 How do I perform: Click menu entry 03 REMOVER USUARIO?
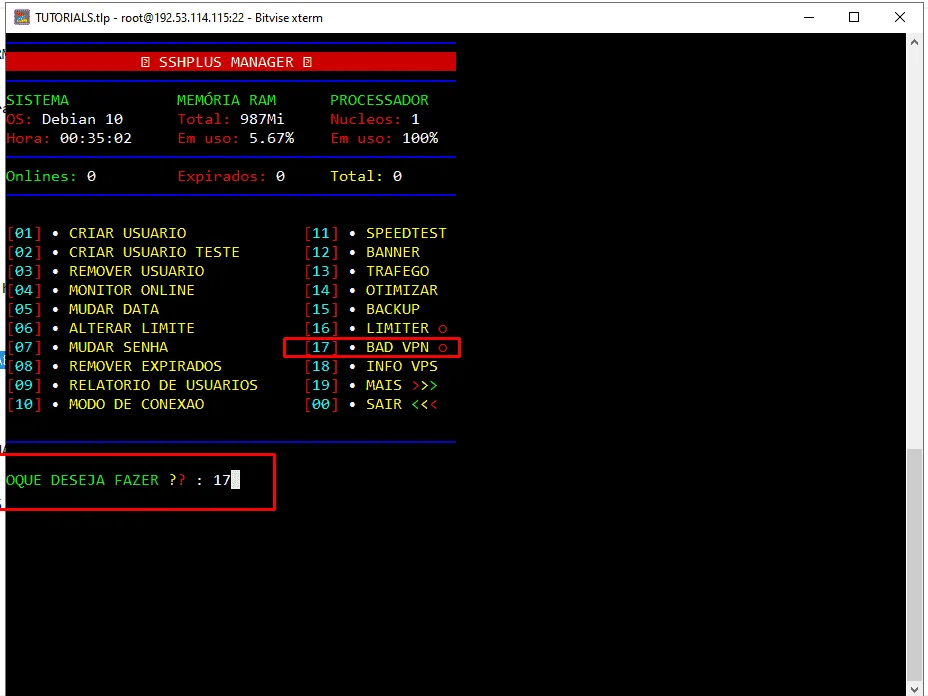106,271
